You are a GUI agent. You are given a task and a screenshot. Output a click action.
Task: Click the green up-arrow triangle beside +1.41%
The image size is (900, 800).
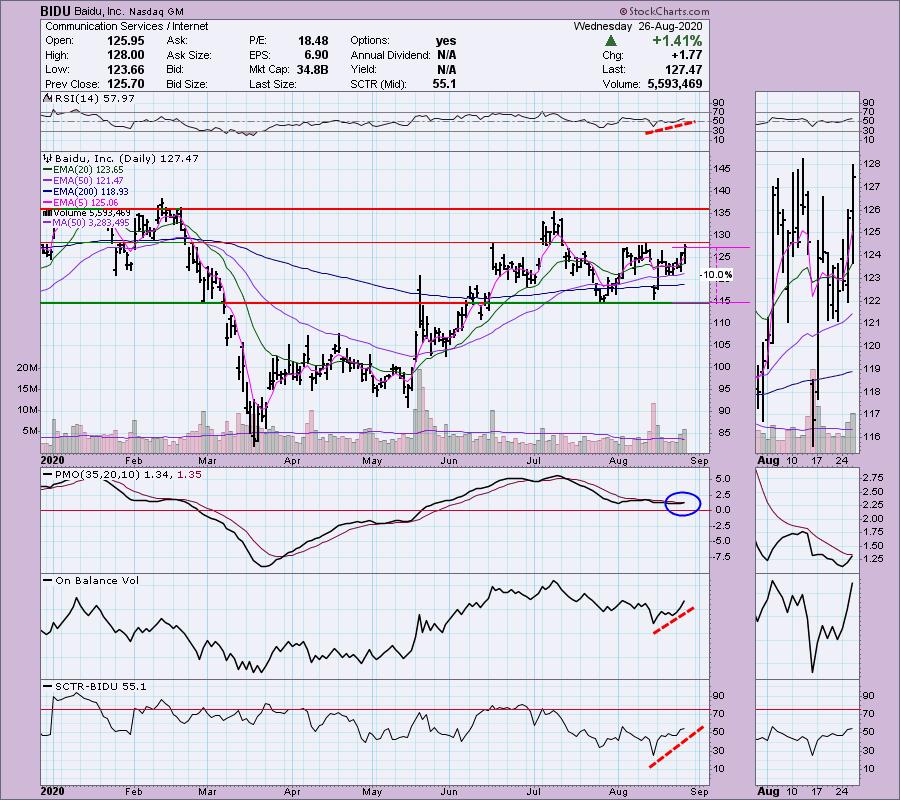coord(611,41)
